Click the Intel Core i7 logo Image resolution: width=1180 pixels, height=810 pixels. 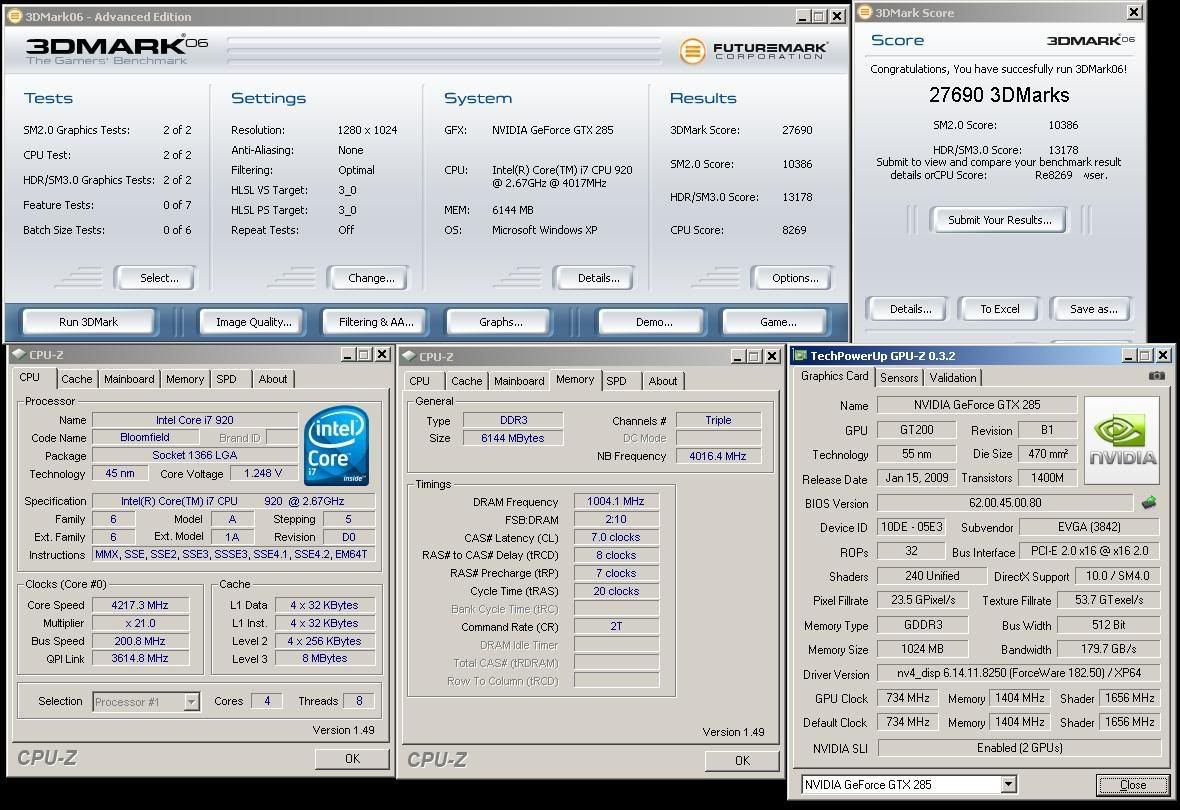pos(337,446)
